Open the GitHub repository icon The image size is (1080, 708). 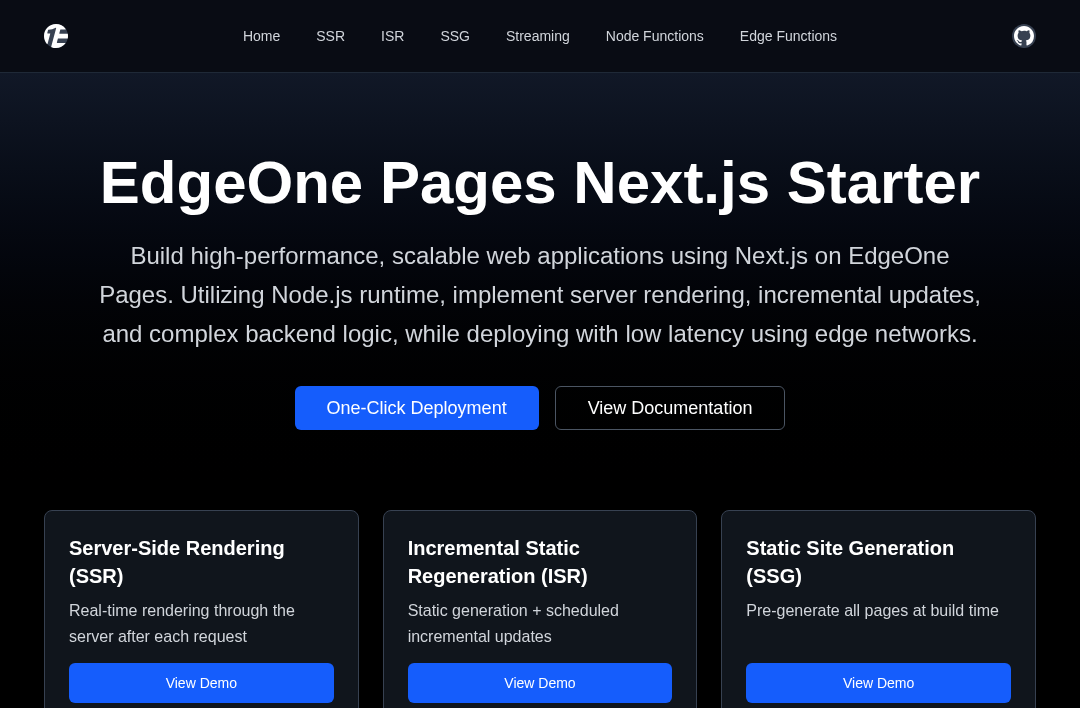pos(1024,36)
